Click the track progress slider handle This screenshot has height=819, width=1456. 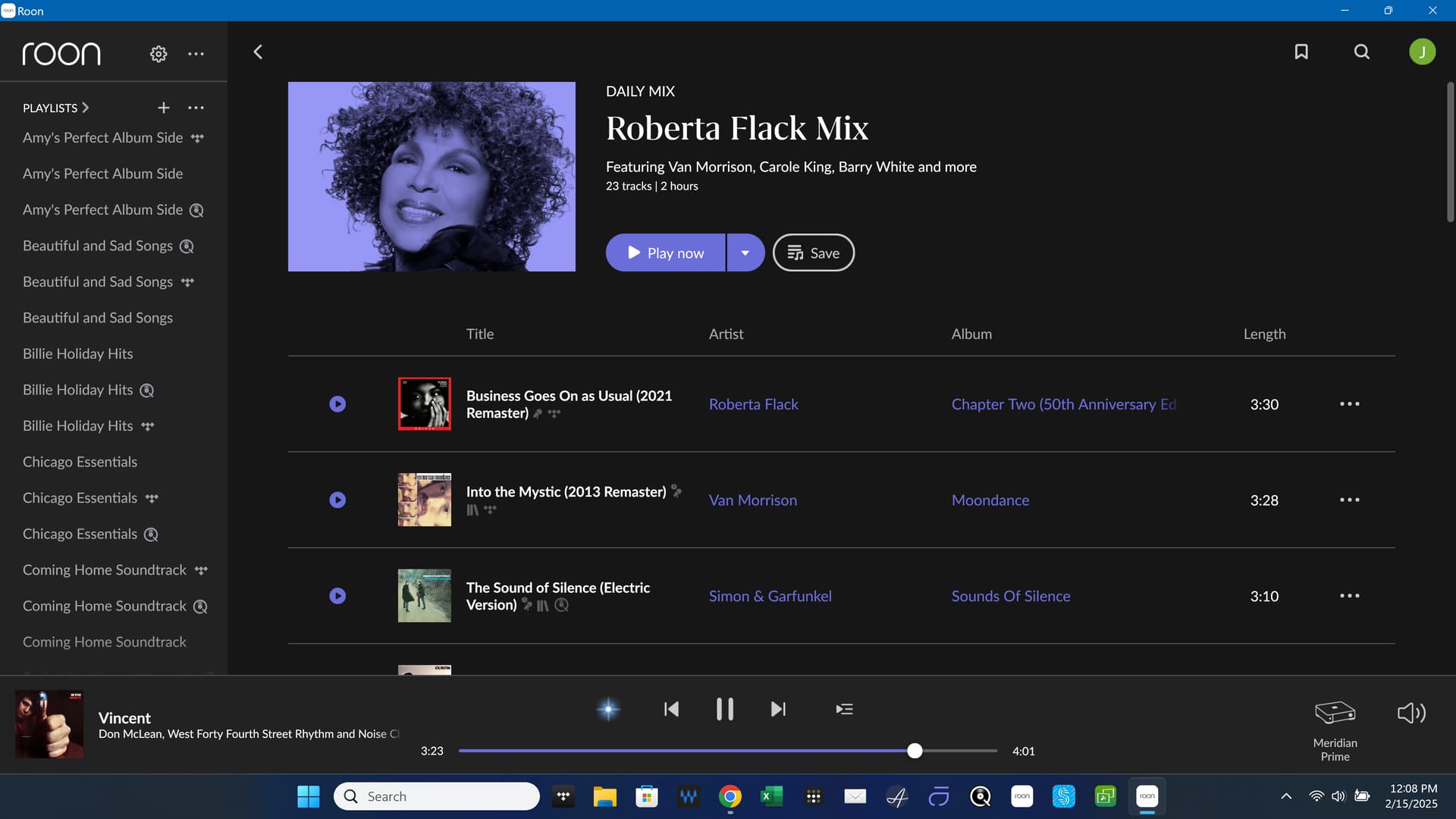click(x=915, y=751)
